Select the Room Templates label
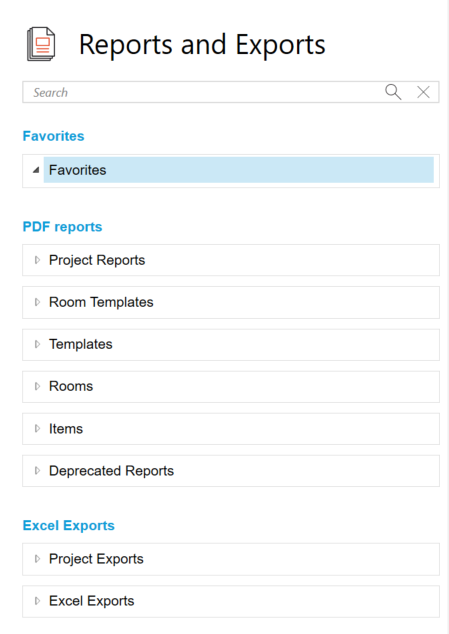This screenshot has width=449, height=634. 101,302
